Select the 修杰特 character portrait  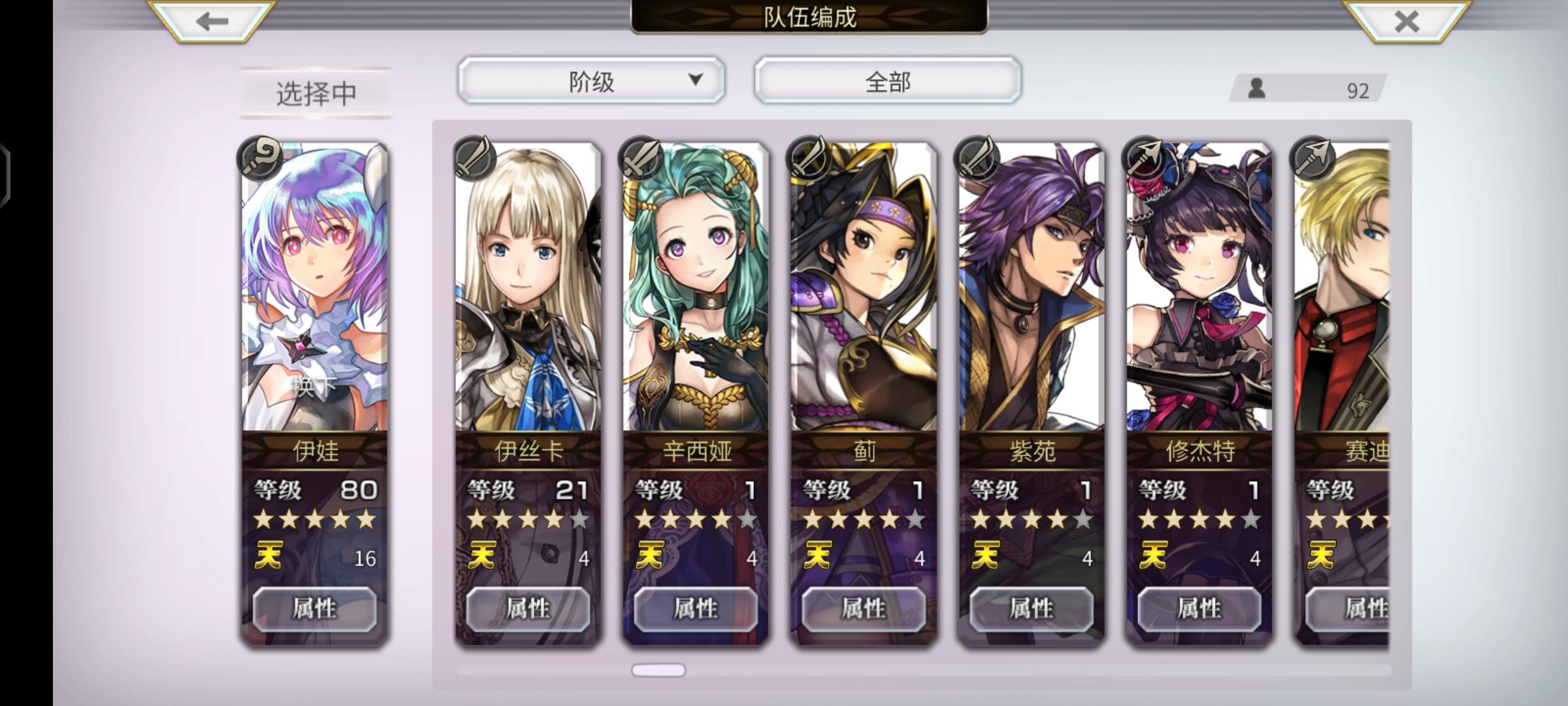1200,288
